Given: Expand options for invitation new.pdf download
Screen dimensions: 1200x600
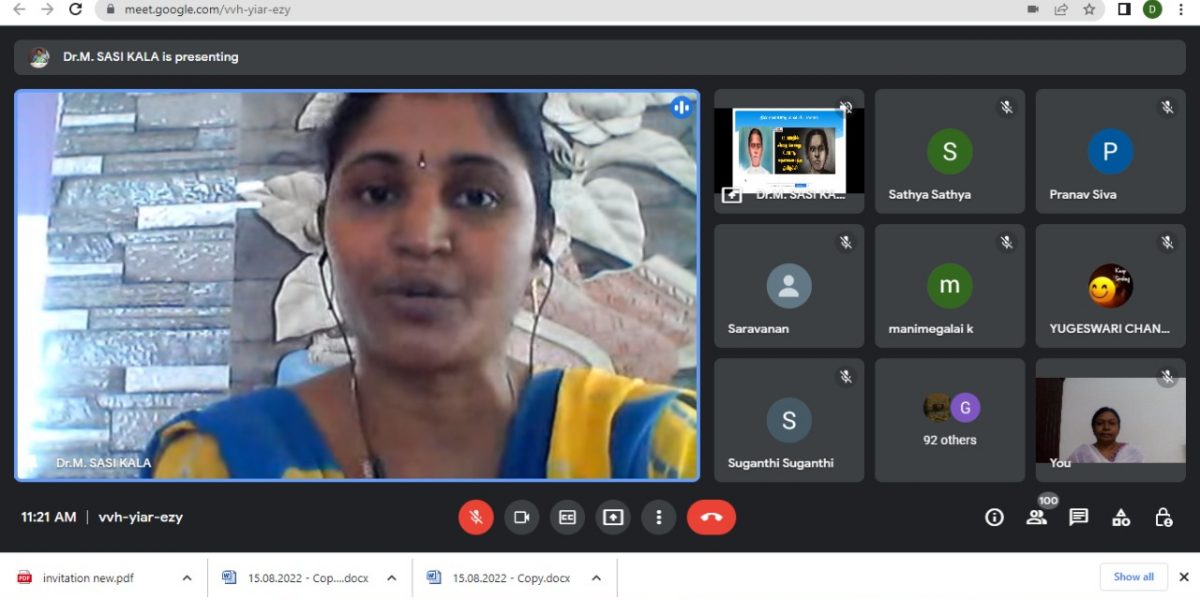Looking at the screenshot, I should [187, 578].
